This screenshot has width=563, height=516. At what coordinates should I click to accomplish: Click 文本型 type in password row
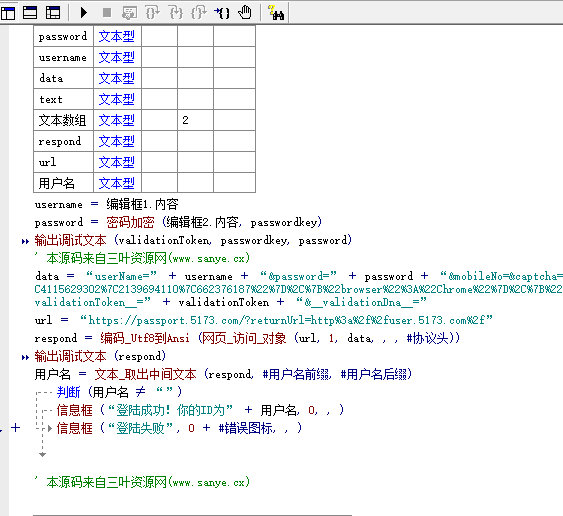coord(117,36)
